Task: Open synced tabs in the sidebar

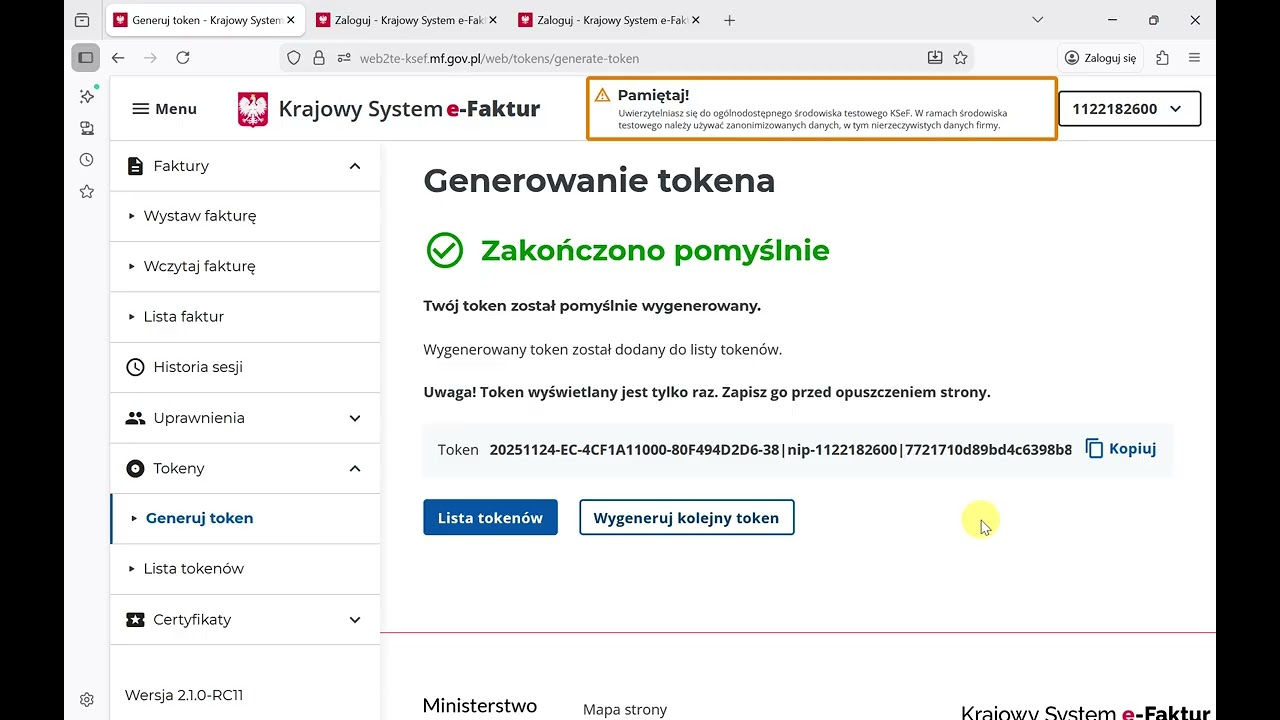Action: coord(87,128)
